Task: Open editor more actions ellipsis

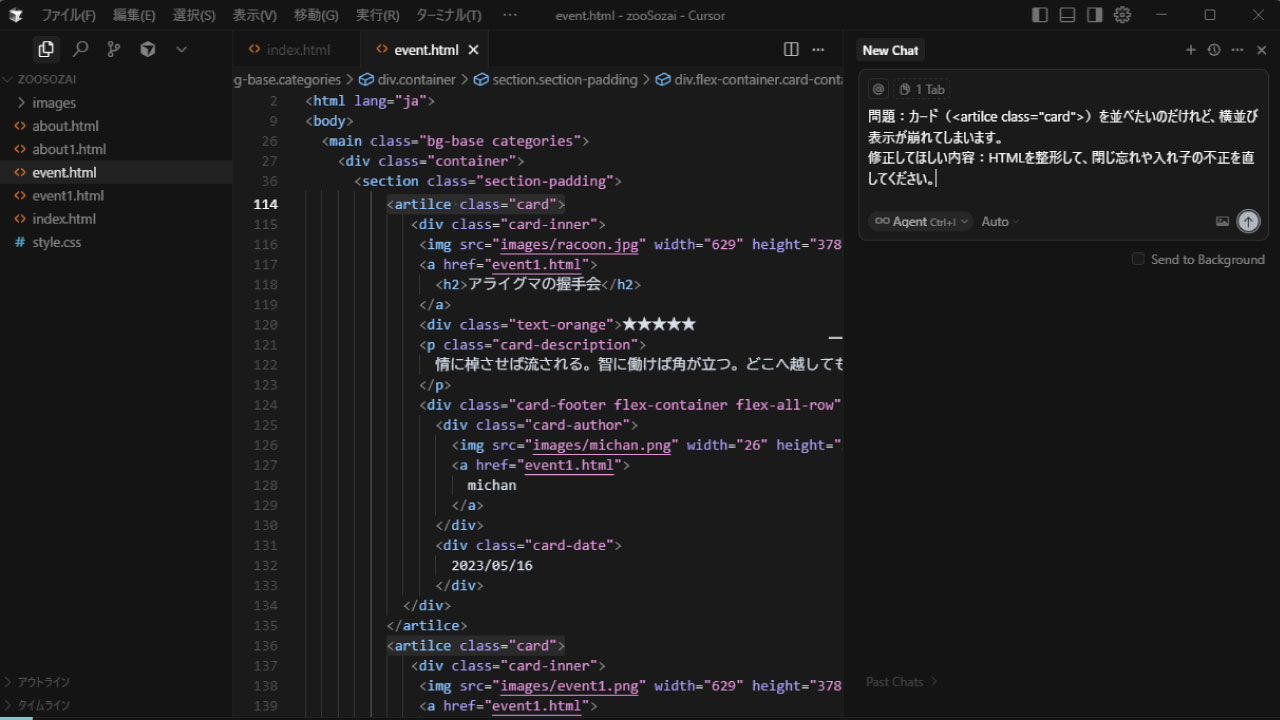Action: pyautogui.click(x=818, y=49)
